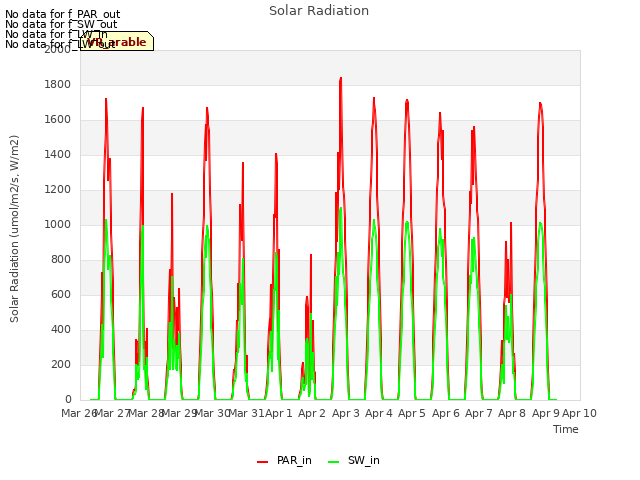Click the No data for f_SW_out message
640x480 pixels.
point(61,24)
